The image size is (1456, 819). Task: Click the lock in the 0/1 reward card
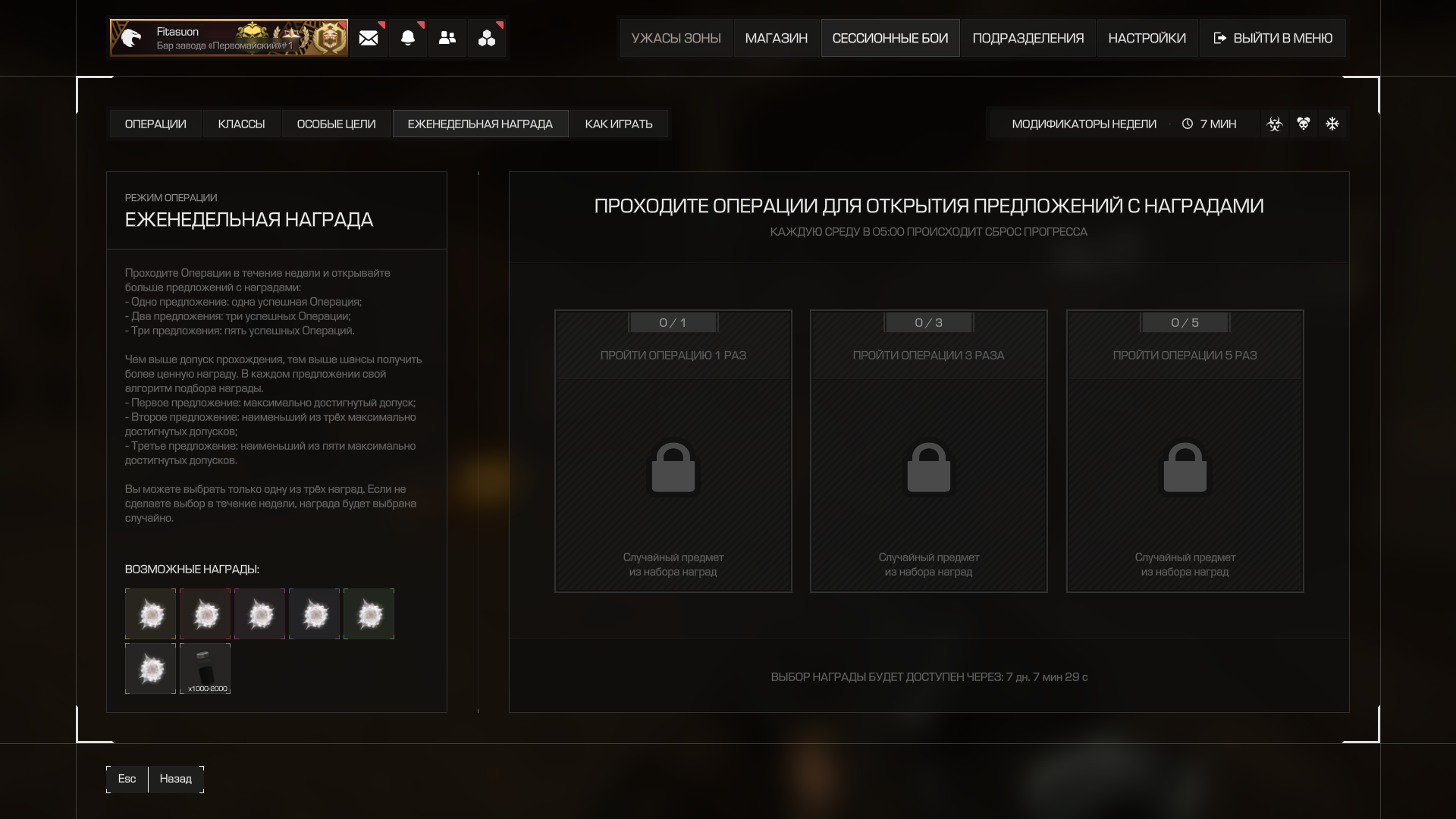tap(673, 468)
